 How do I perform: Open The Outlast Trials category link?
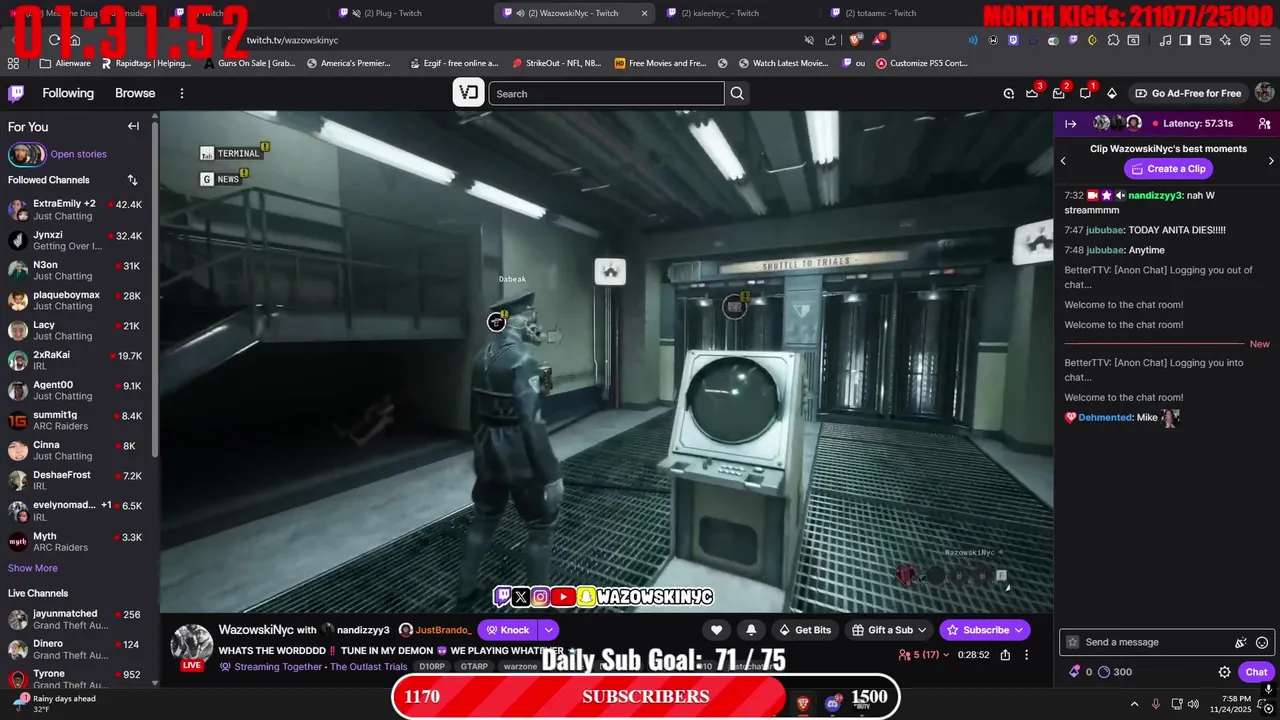click(x=370, y=667)
